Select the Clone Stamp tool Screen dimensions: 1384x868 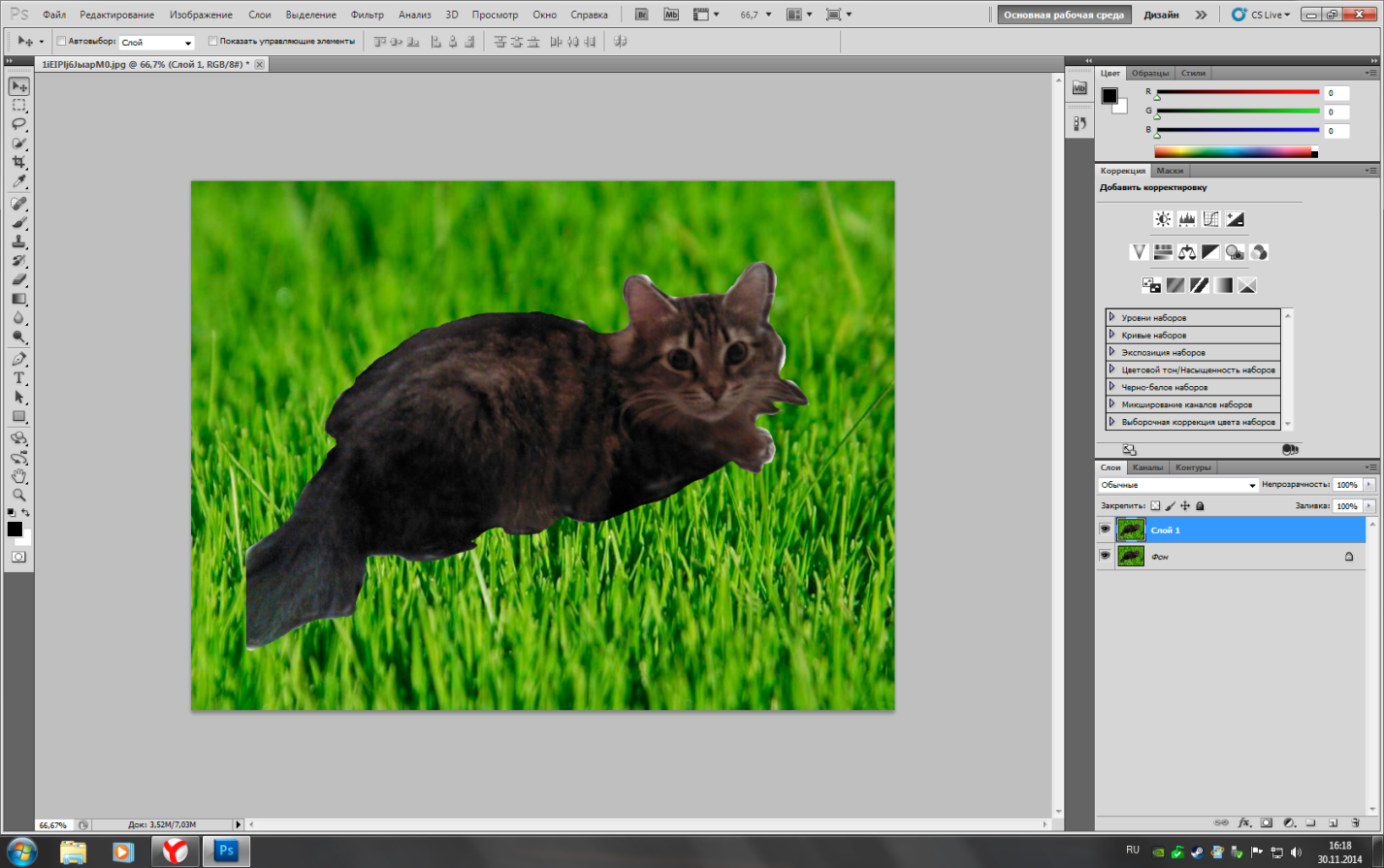pos(18,242)
